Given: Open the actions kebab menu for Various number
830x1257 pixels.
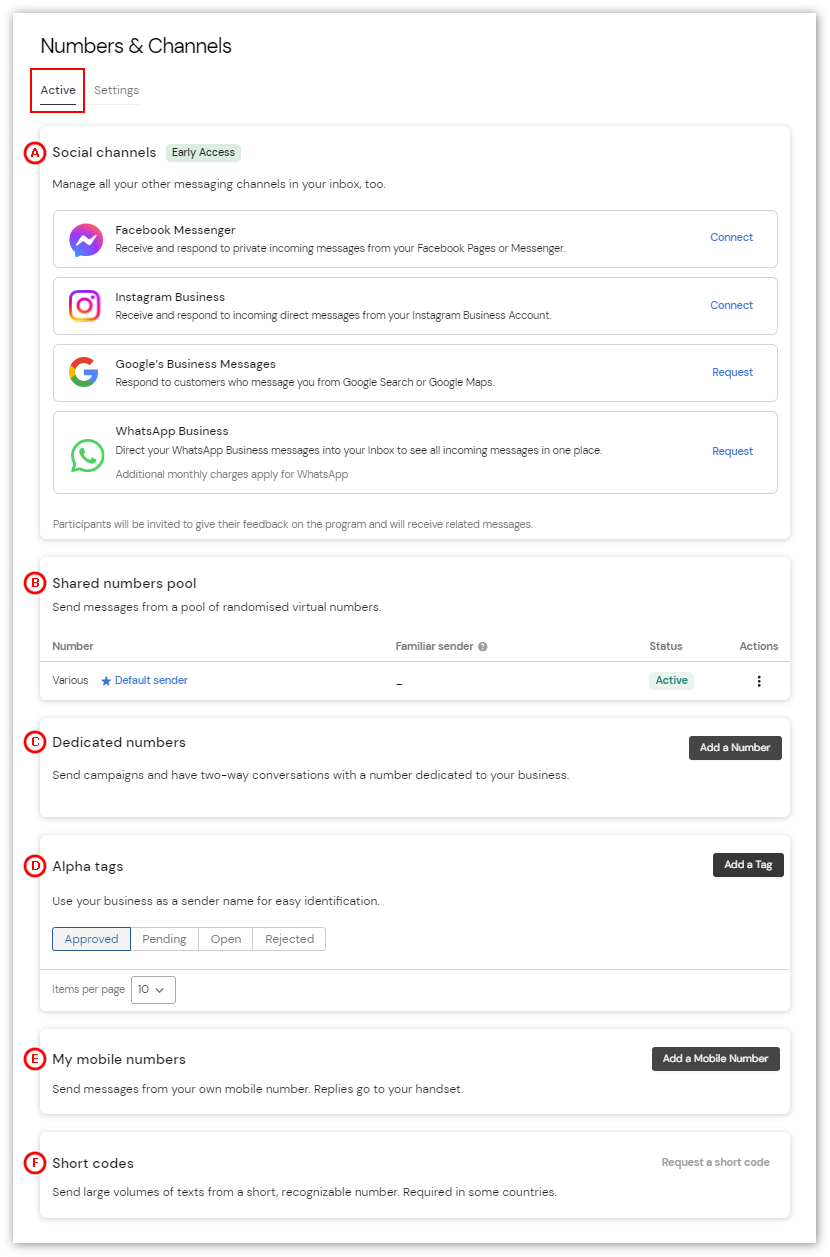Looking at the screenshot, I should tap(759, 680).
